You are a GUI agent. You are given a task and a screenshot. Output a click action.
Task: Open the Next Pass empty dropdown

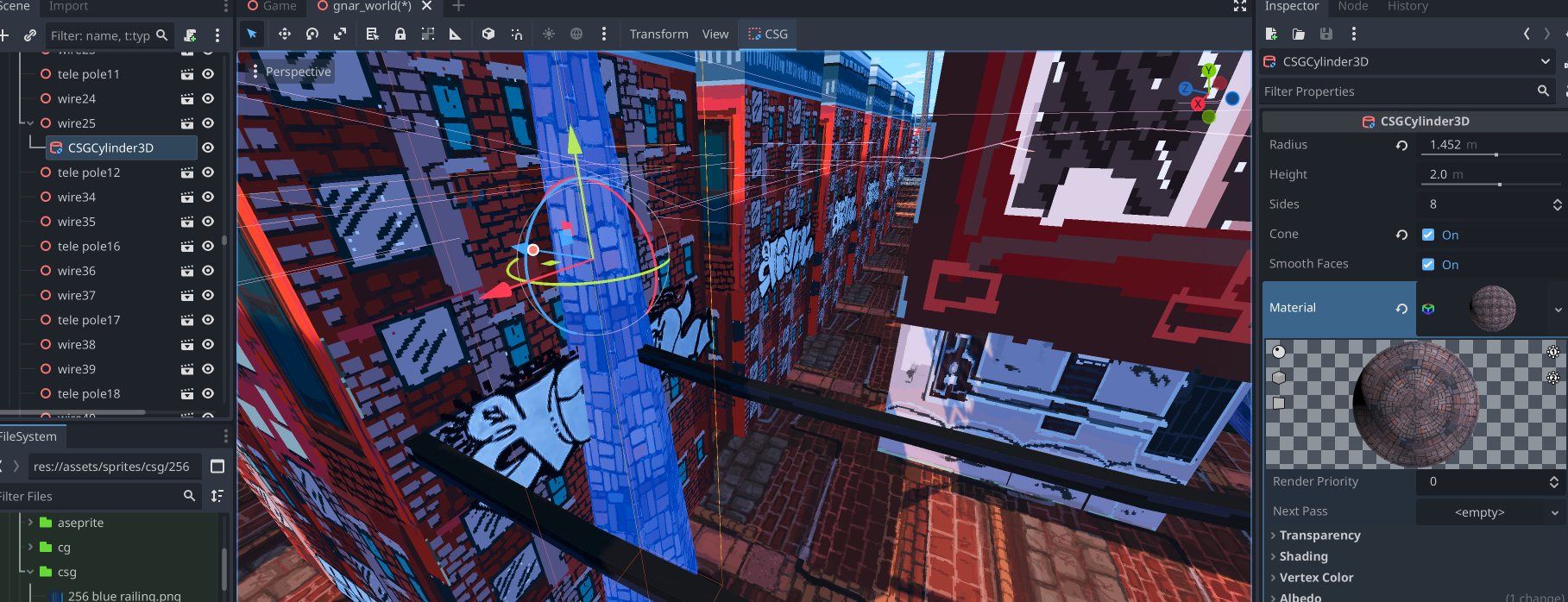[1491, 512]
